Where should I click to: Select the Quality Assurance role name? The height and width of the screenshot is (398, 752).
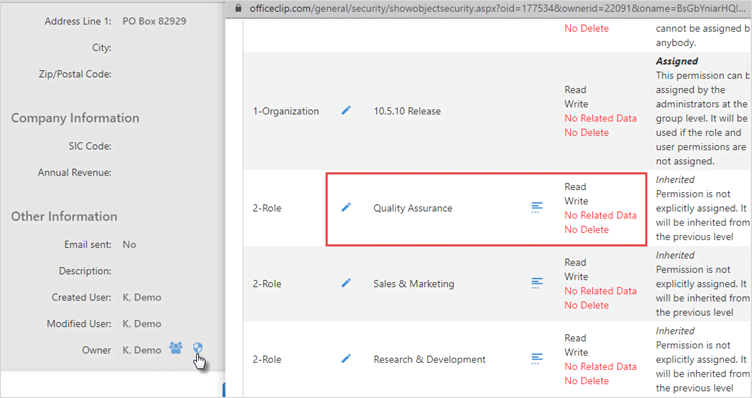click(413, 208)
